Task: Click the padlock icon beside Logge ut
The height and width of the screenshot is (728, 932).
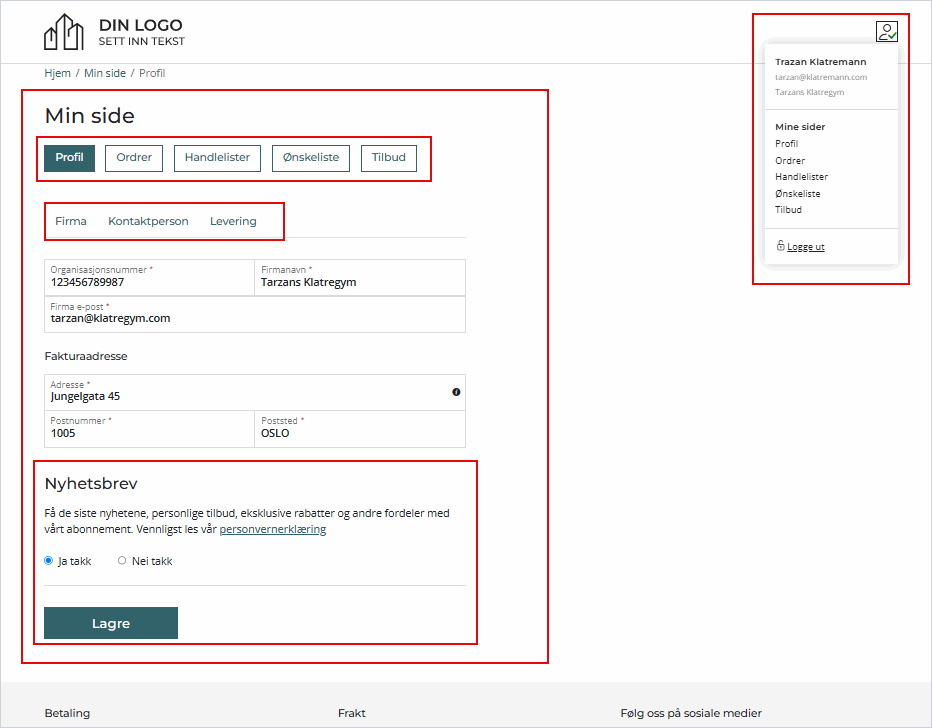Action: (780, 246)
